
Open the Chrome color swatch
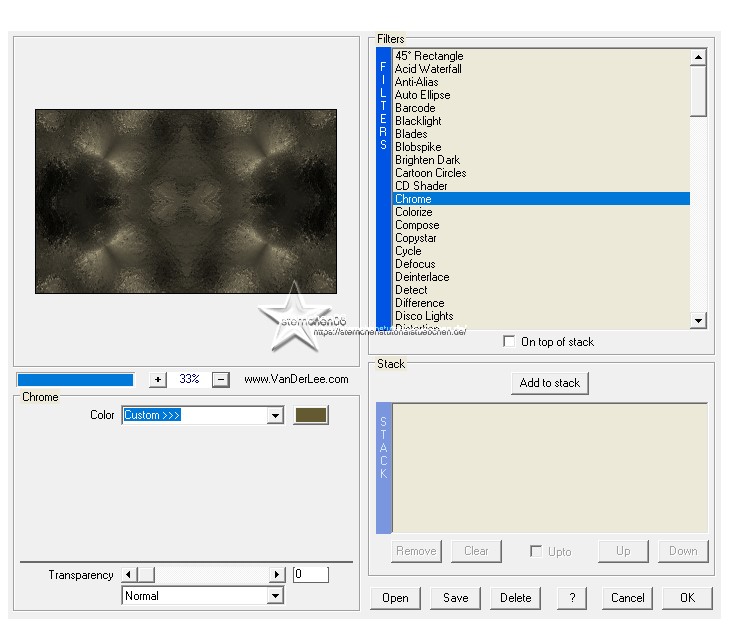coord(311,415)
